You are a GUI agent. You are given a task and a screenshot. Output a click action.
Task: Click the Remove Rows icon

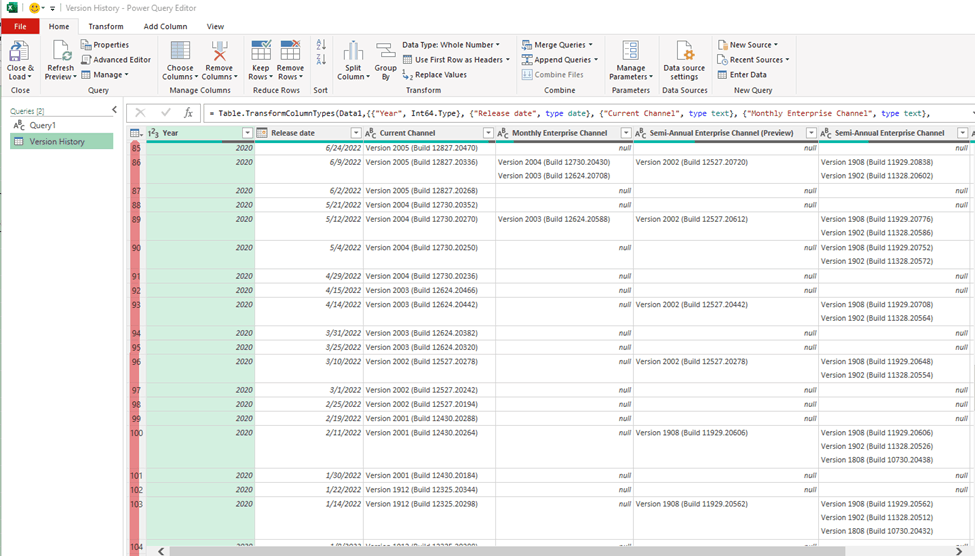coord(290,51)
